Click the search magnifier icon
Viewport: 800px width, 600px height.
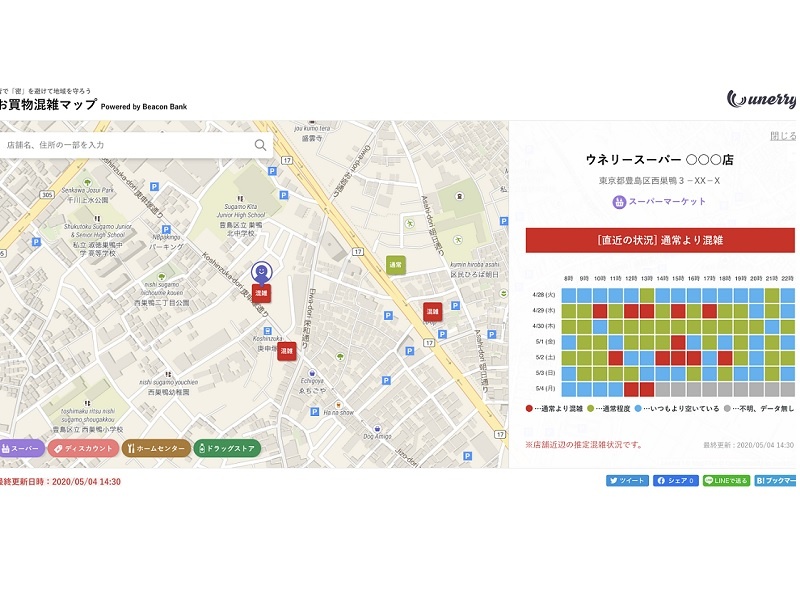[x=260, y=145]
